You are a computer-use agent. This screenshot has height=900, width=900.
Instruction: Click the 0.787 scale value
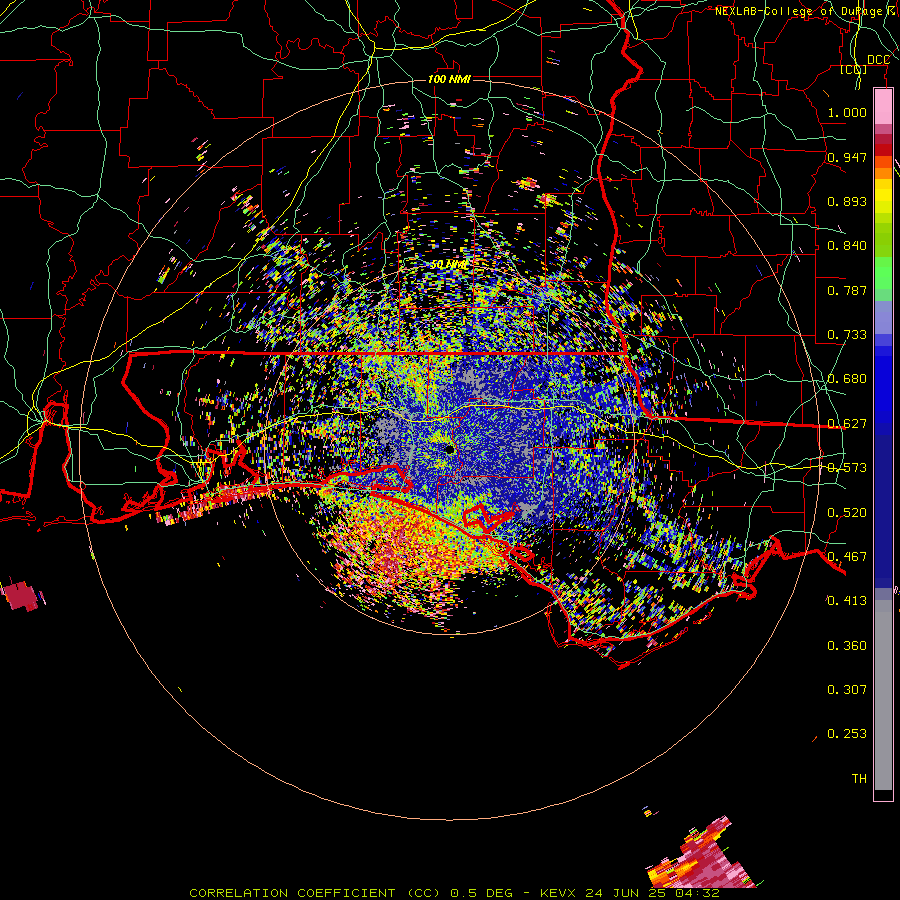point(847,290)
